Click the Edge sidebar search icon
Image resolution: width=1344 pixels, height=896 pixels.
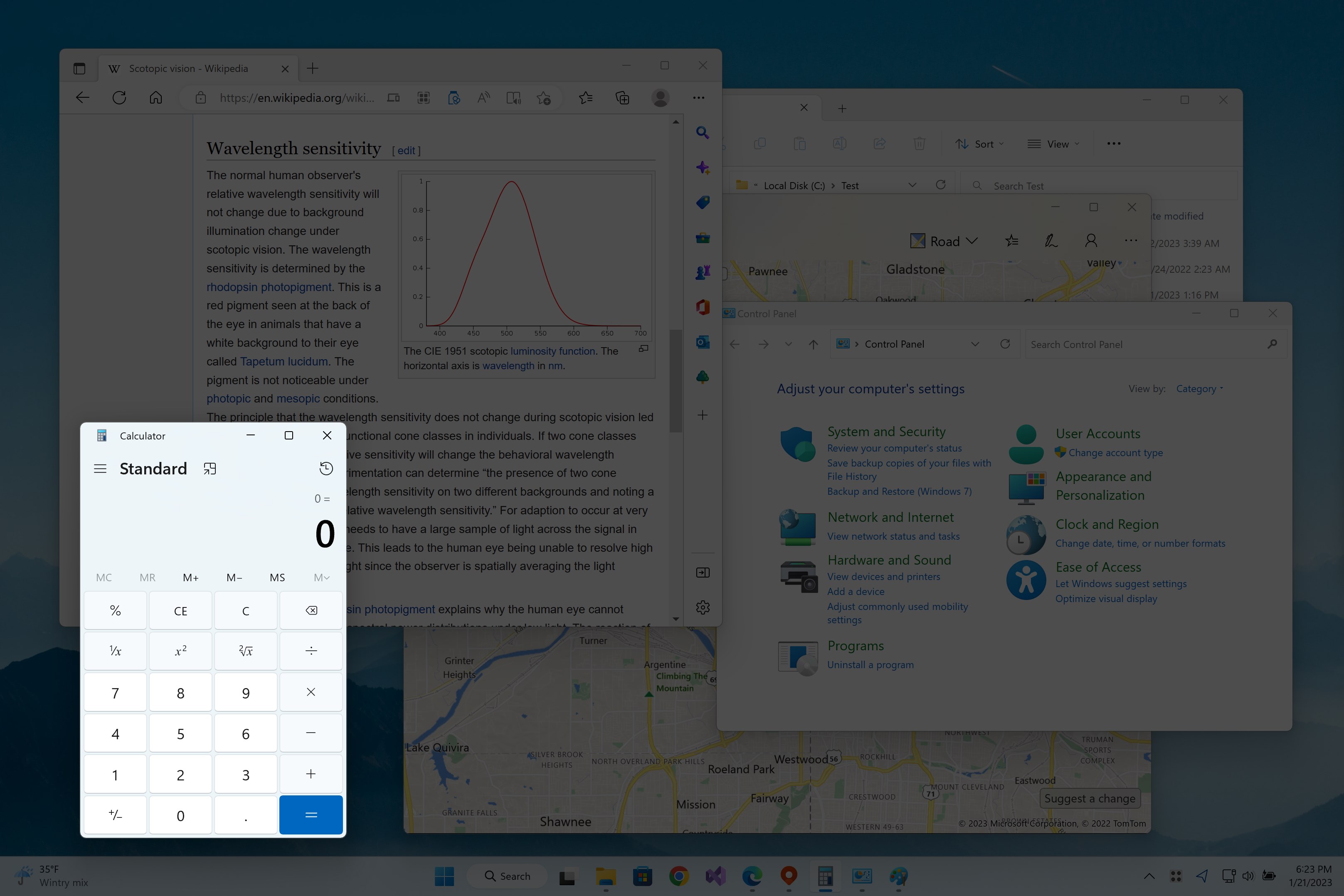(x=703, y=133)
